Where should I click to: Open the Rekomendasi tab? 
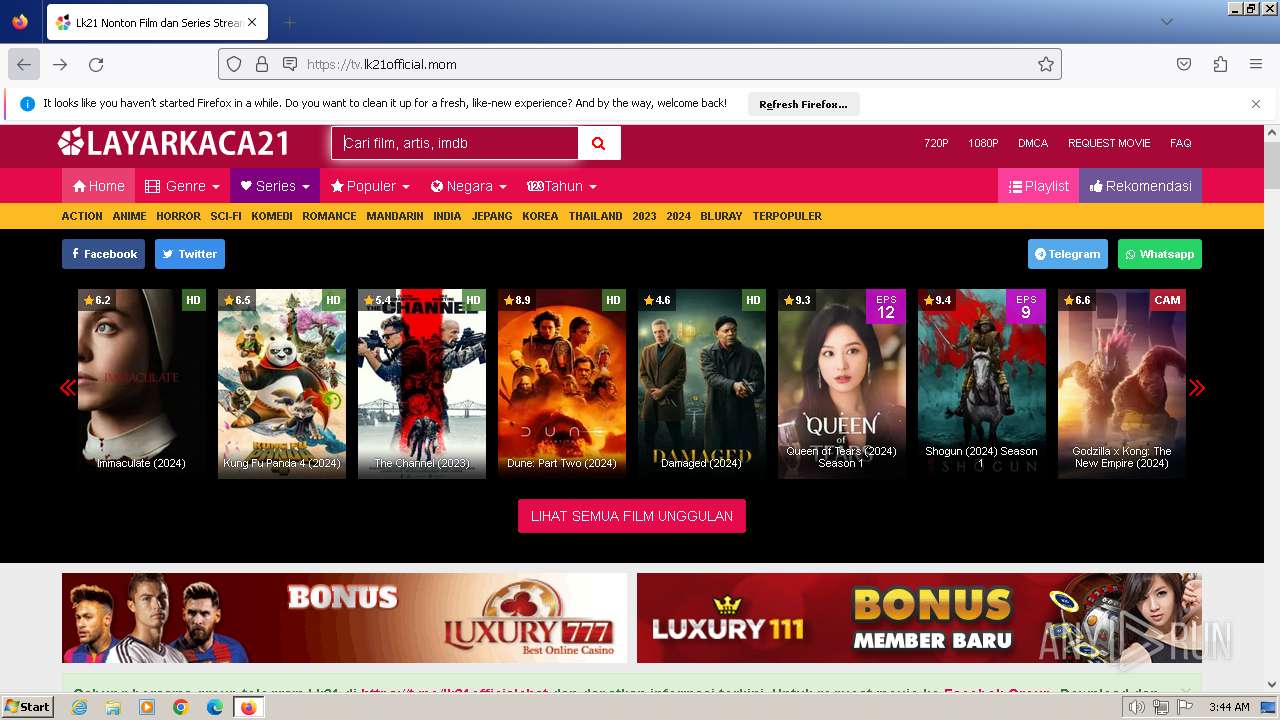(1140, 186)
